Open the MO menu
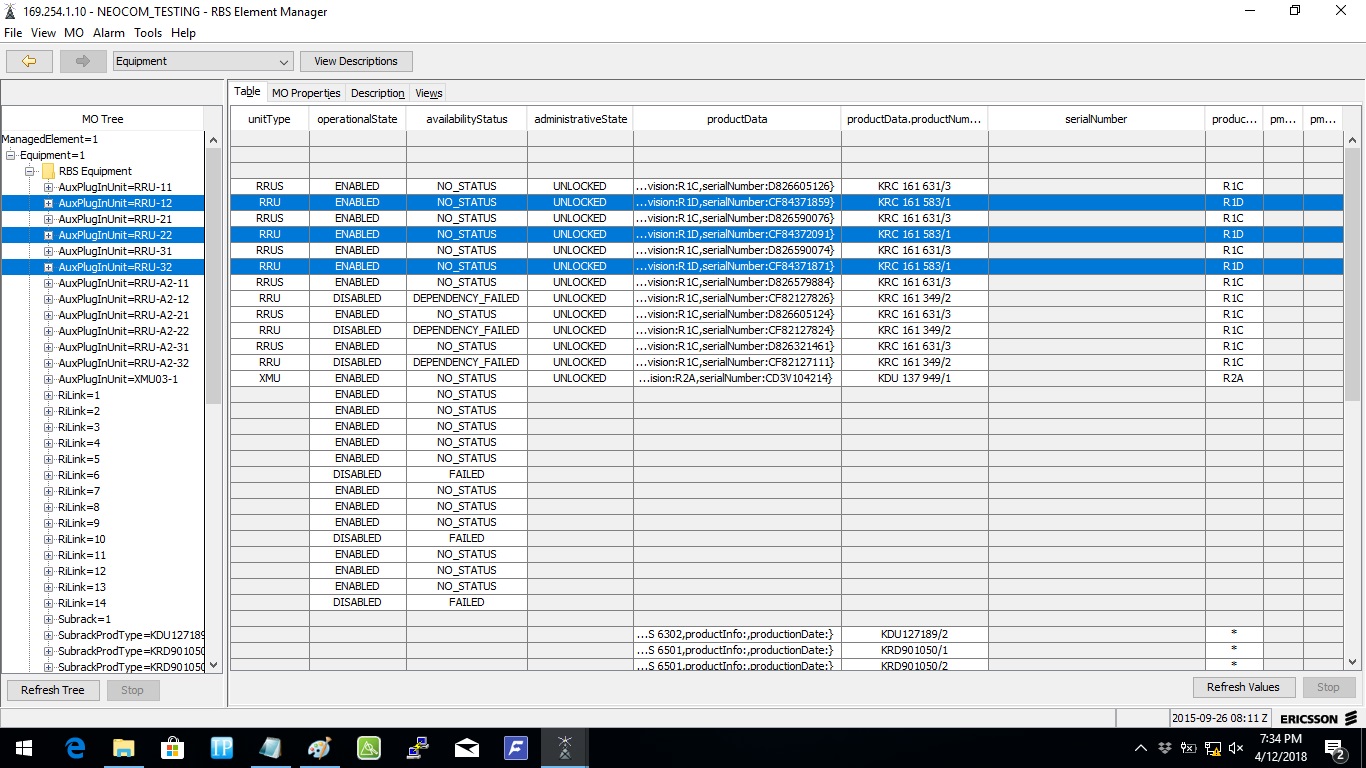 point(74,33)
